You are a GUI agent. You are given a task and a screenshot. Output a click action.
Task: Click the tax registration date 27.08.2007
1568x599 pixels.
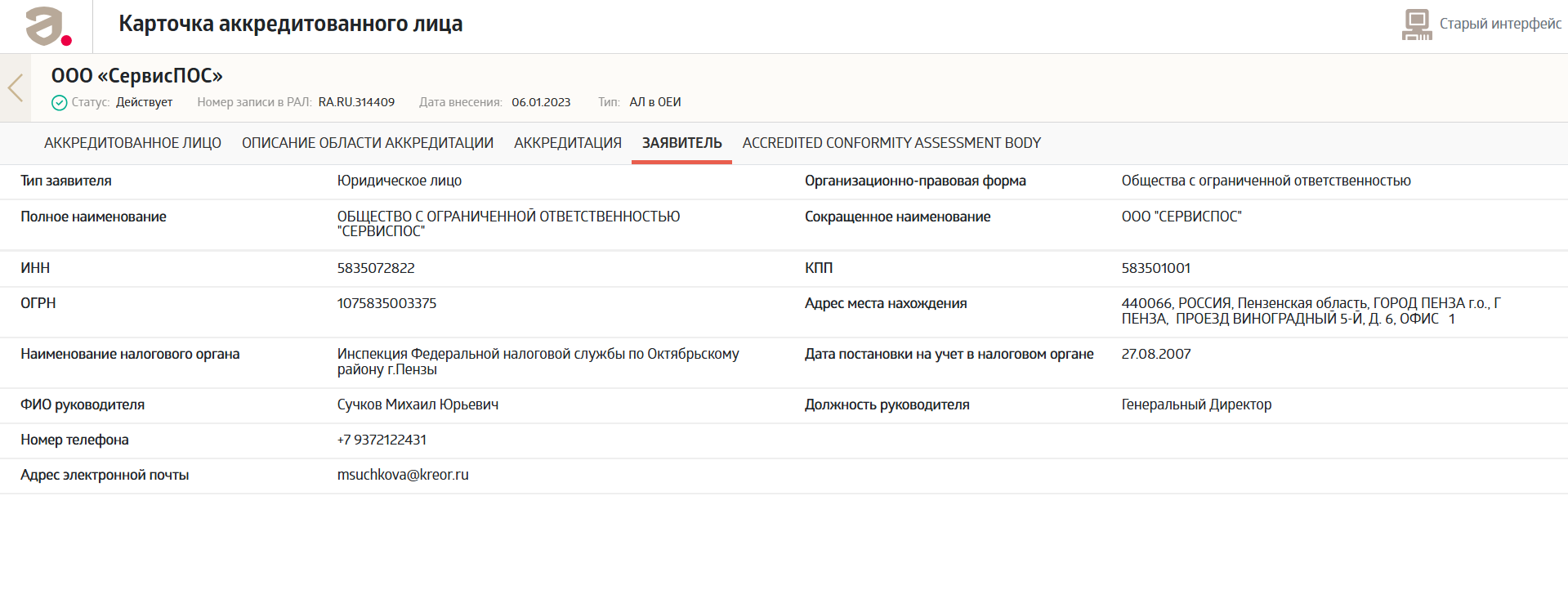pos(1155,354)
